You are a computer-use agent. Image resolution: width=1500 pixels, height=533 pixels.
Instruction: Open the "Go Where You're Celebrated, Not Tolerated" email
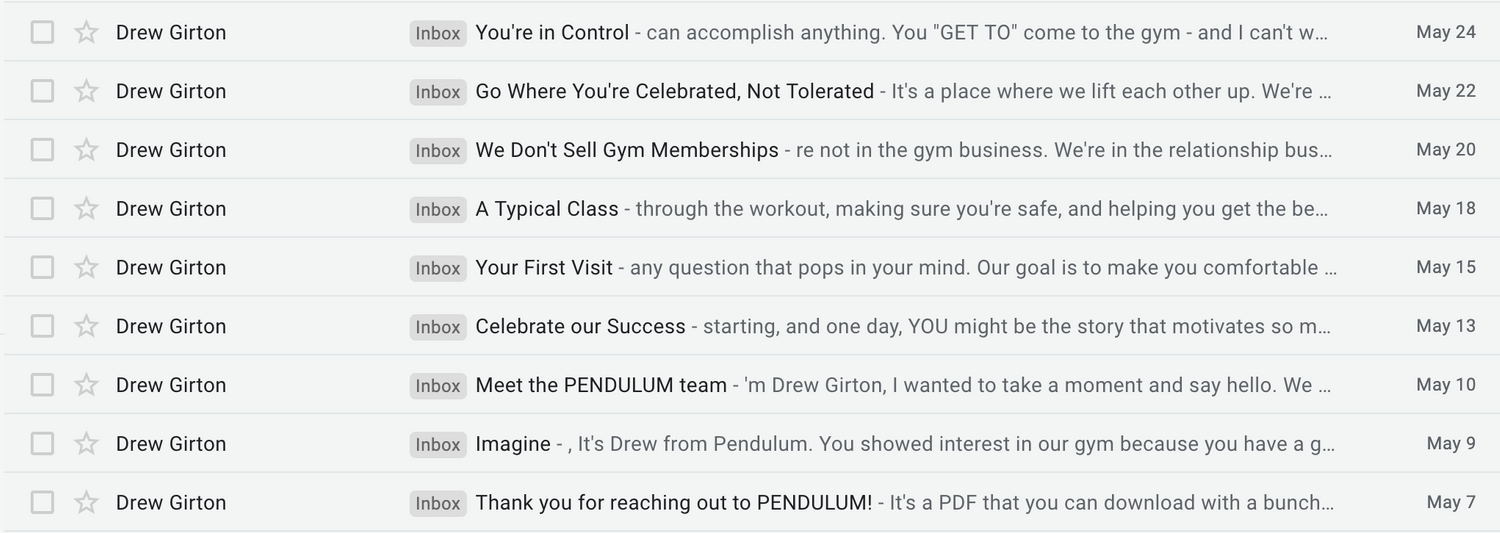(x=674, y=91)
